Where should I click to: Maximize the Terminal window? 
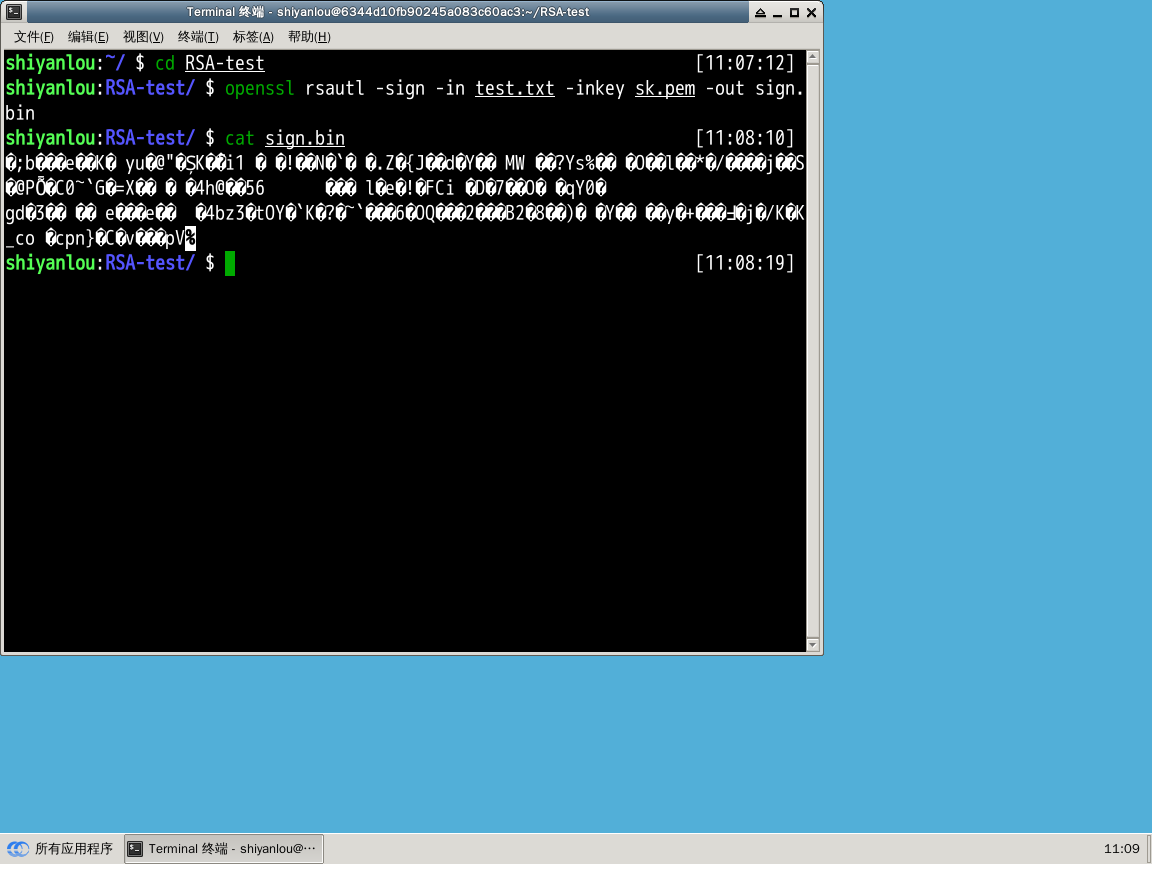794,13
